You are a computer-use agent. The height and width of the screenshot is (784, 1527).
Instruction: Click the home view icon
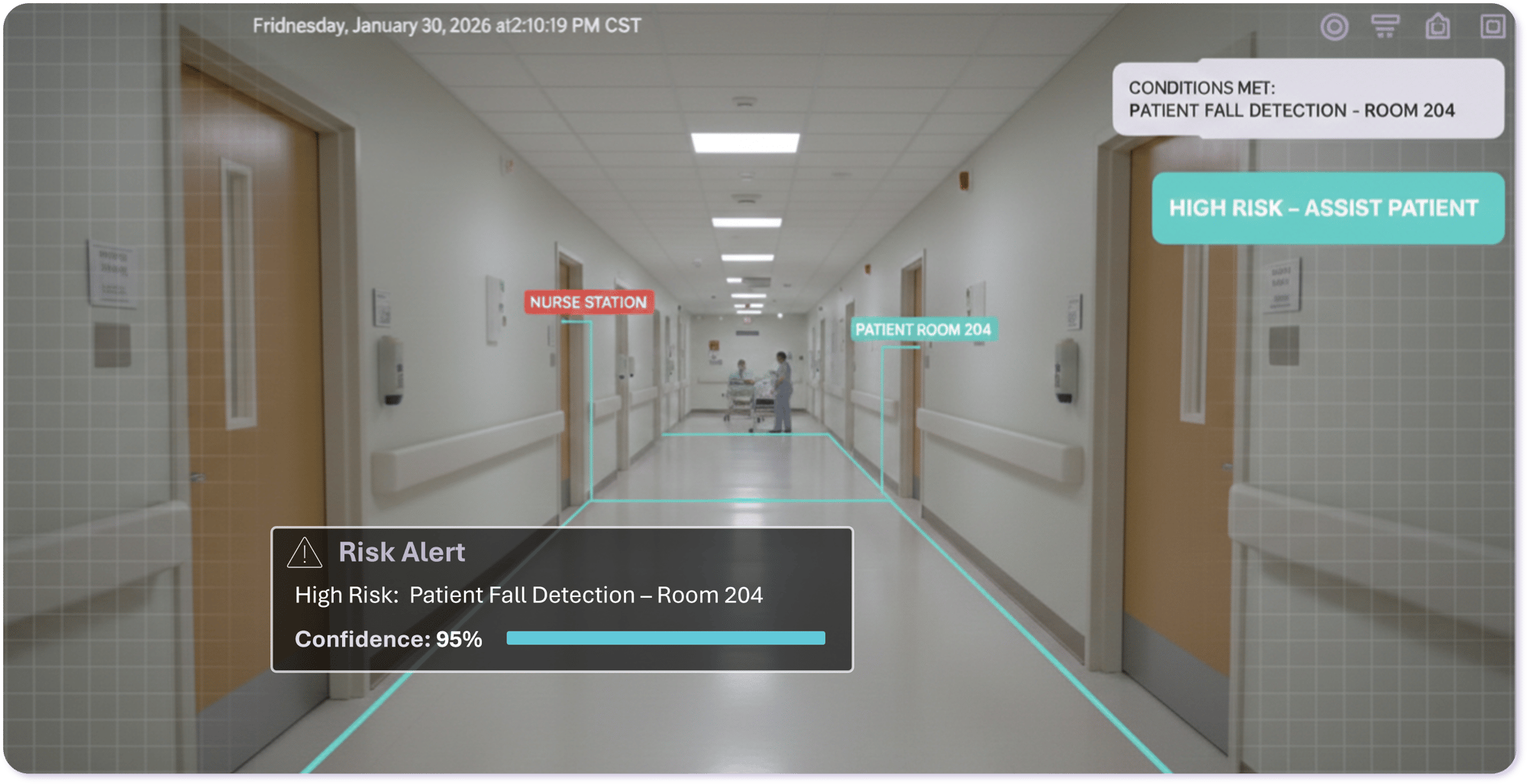click(1438, 27)
